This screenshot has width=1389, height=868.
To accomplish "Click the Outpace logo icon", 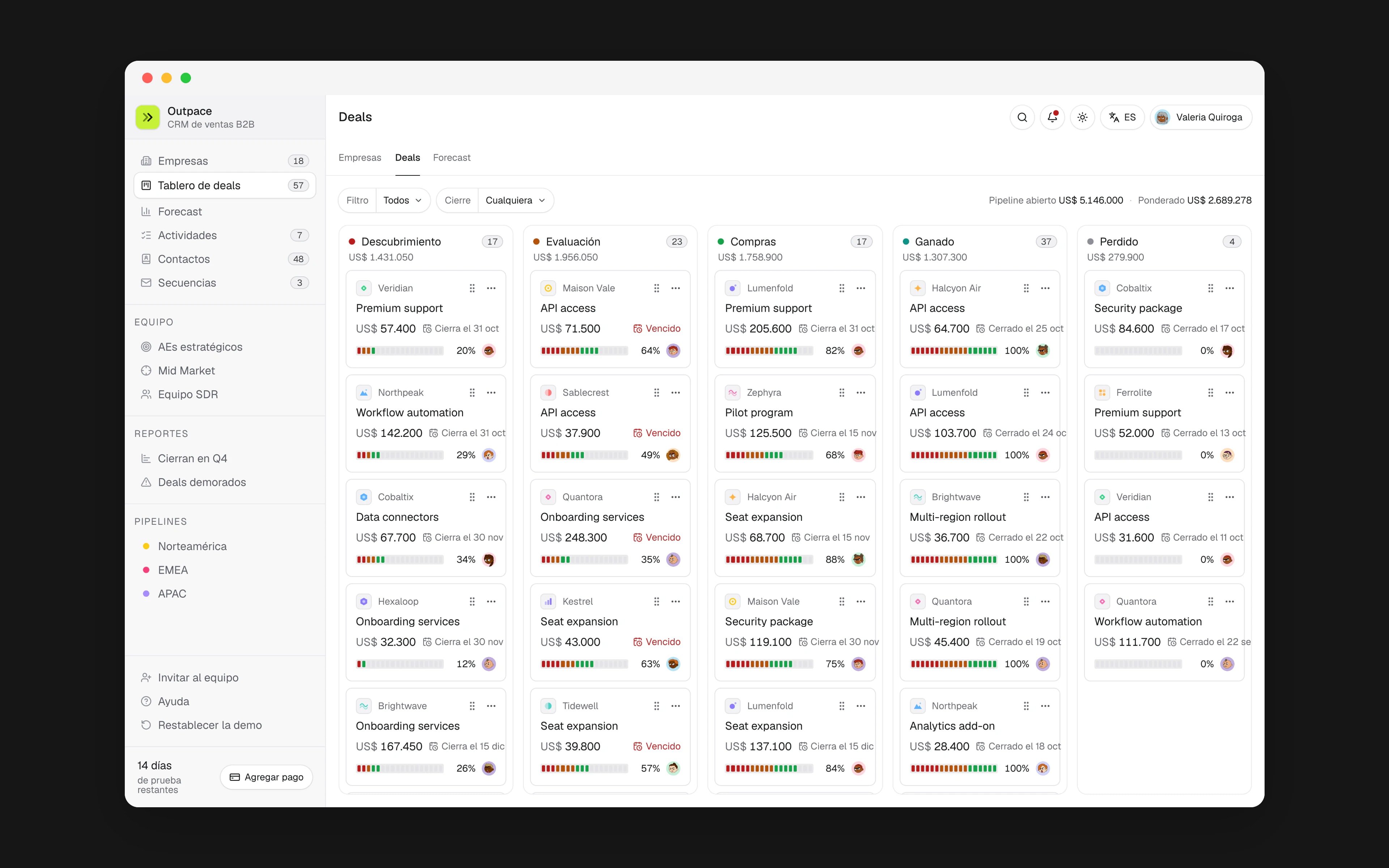I will click(148, 117).
